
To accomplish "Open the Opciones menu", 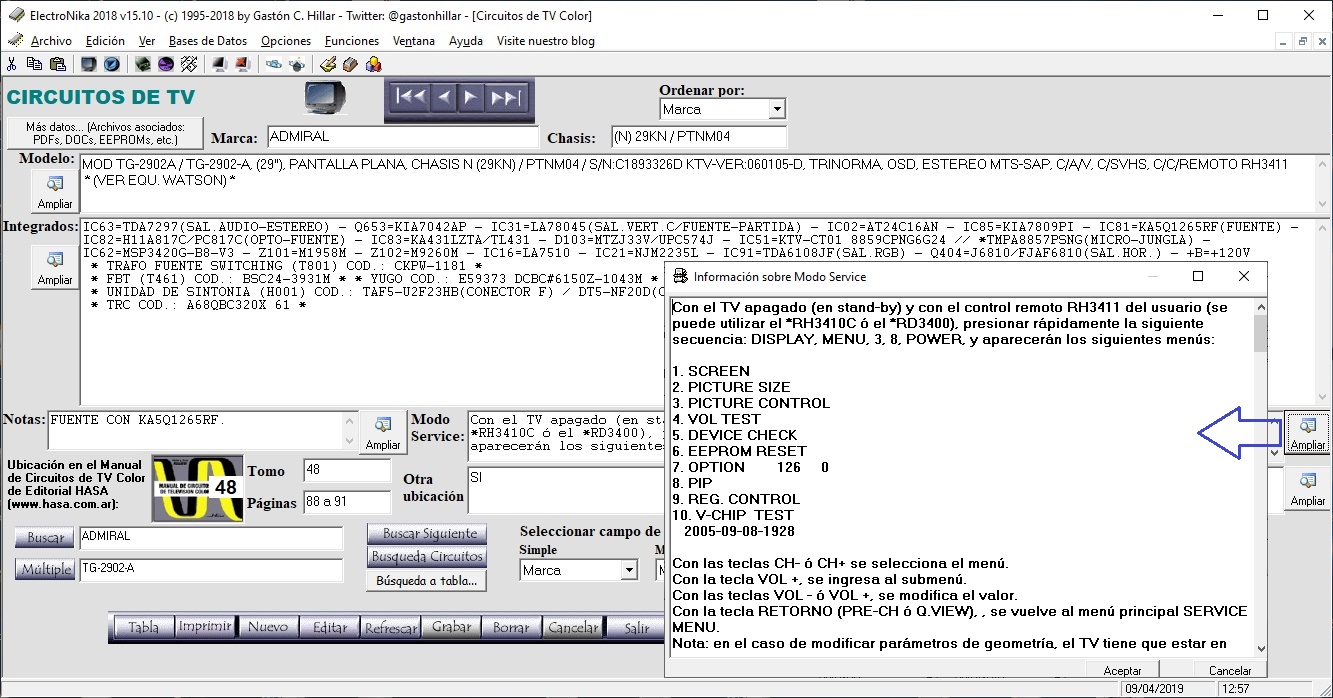I will pyautogui.click(x=286, y=41).
